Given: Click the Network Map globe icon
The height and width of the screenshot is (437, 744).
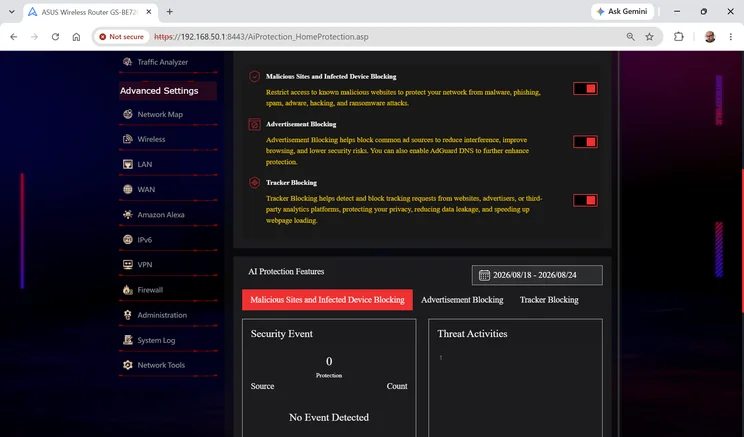Looking at the screenshot, I should (128, 114).
